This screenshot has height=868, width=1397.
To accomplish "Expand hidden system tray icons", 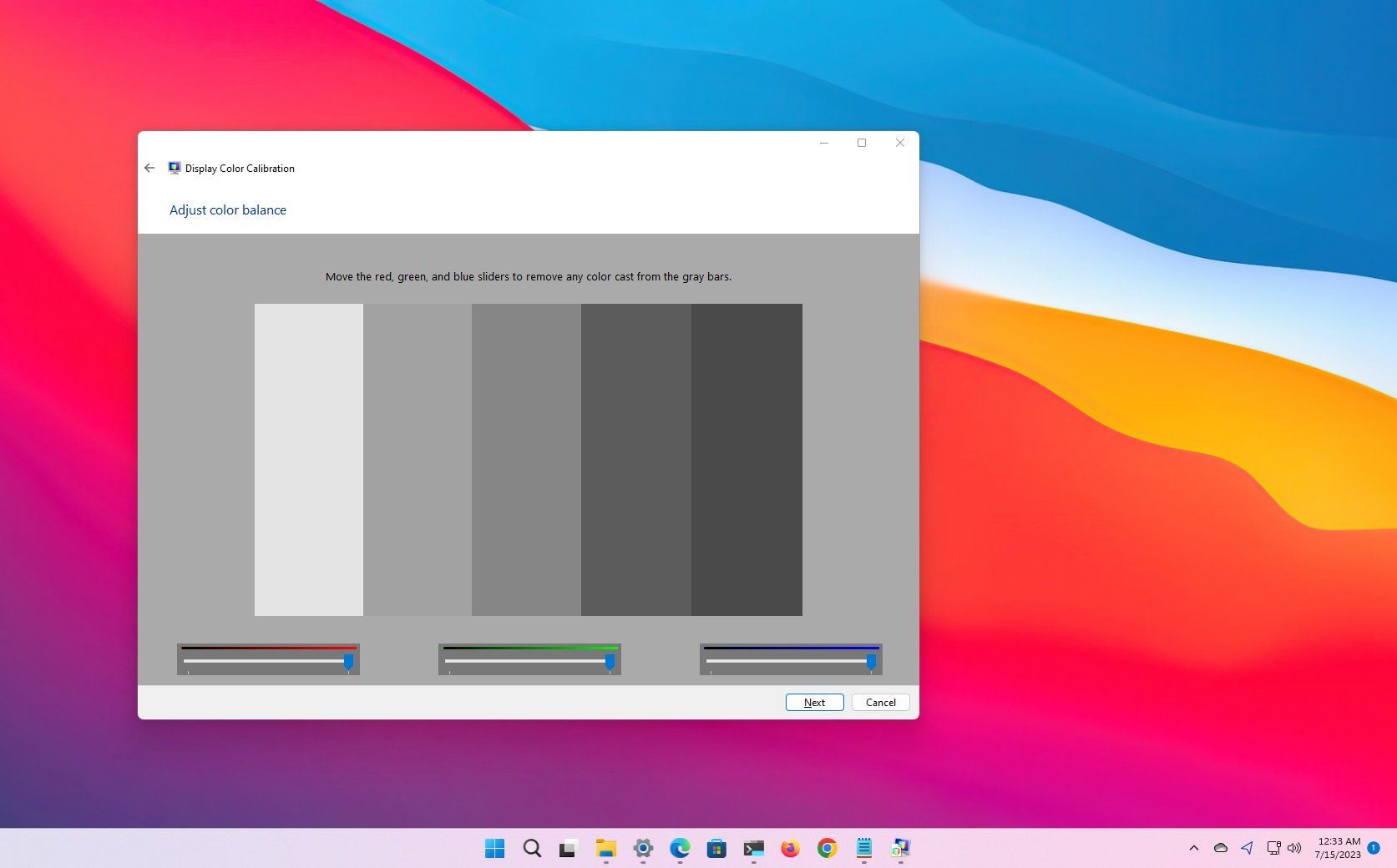I will 1193,848.
